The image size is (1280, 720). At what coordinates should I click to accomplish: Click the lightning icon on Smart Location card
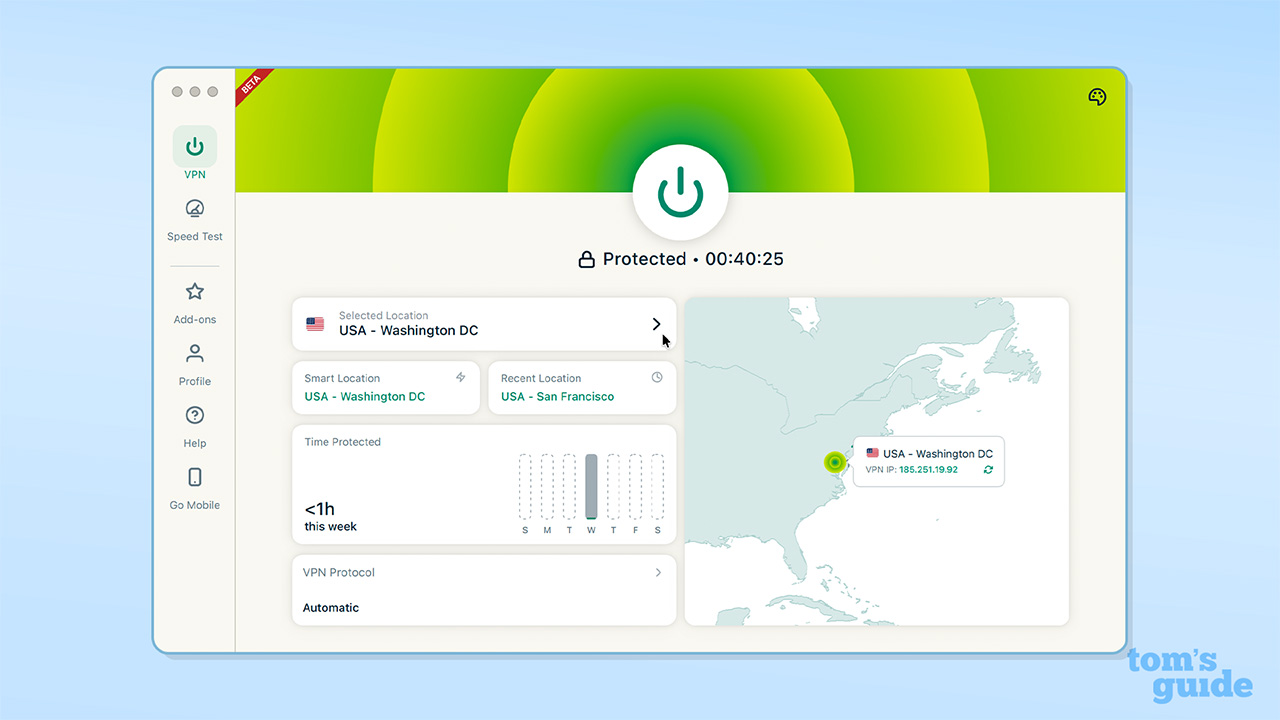pyautogui.click(x=461, y=377)
